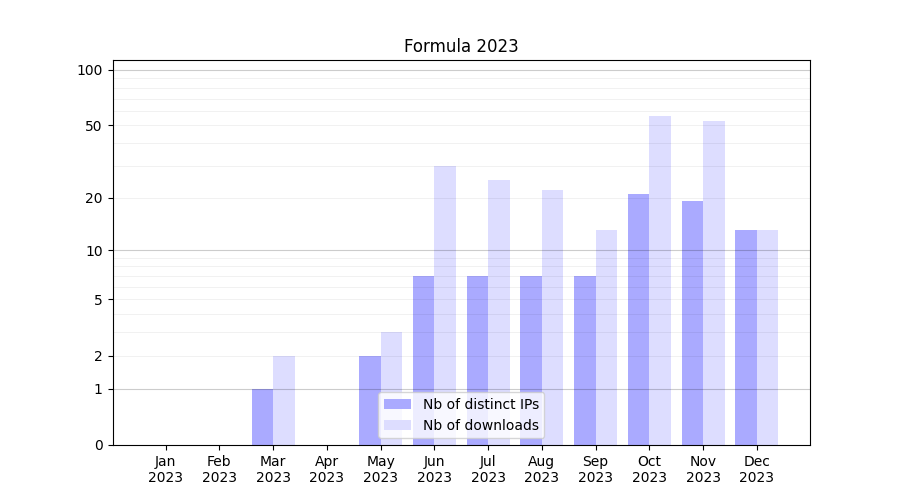Click the 100 y-axis tick label
This screenshot has width=900, height=500.
[90, 70]
